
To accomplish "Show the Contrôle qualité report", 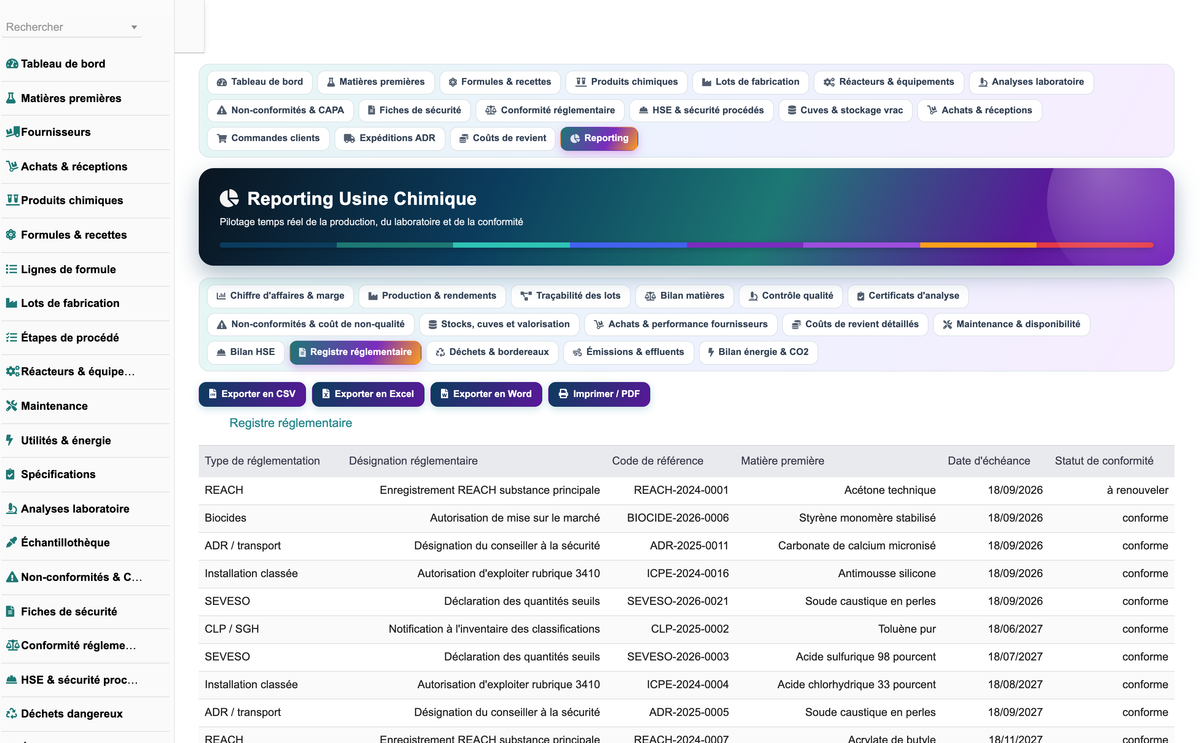I will pos(791,296).
